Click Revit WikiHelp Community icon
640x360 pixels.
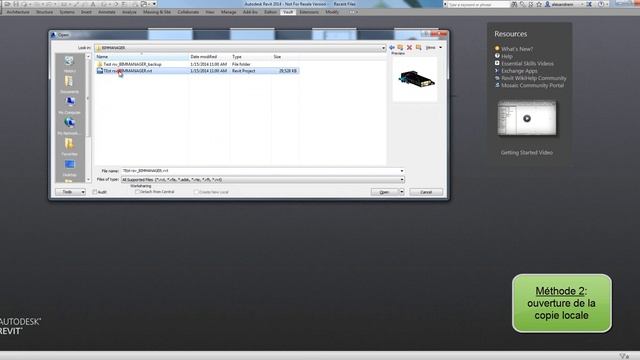click(x=497, y=78)
